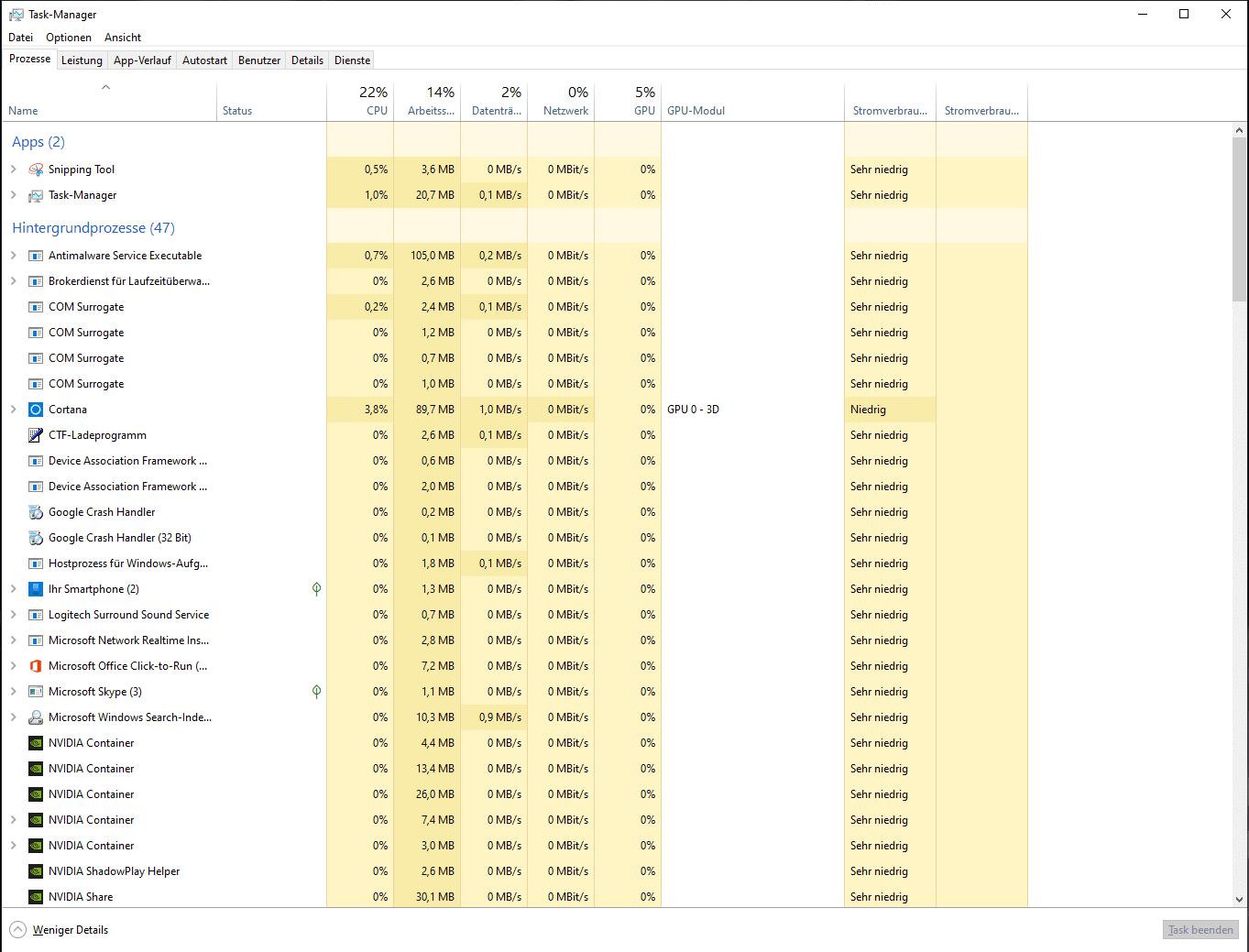Click suspended leaf icon for Microsoft Skype
The image size is (1249, 952).
(316, 692)
